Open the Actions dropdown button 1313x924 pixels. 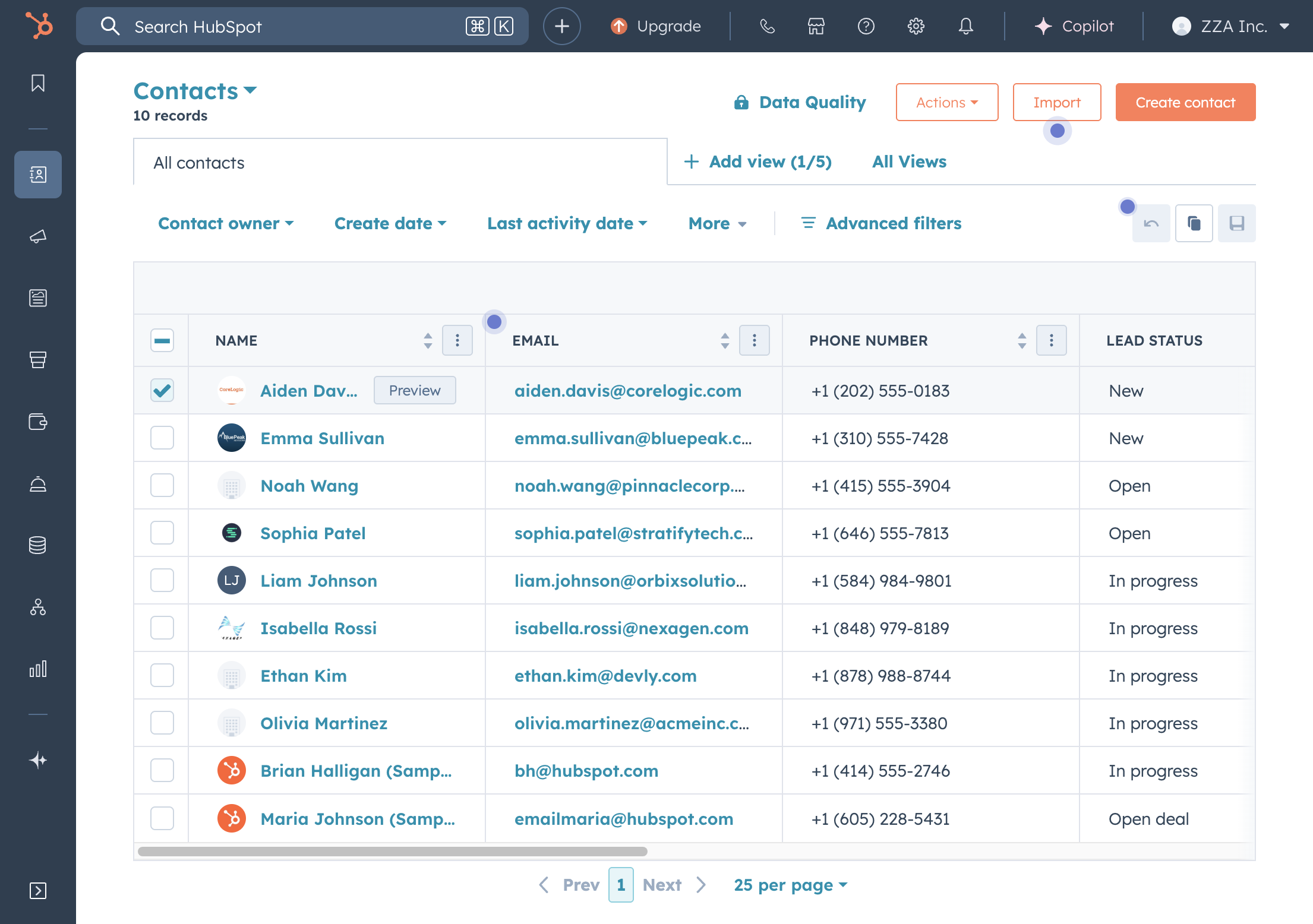pos(946,102)
